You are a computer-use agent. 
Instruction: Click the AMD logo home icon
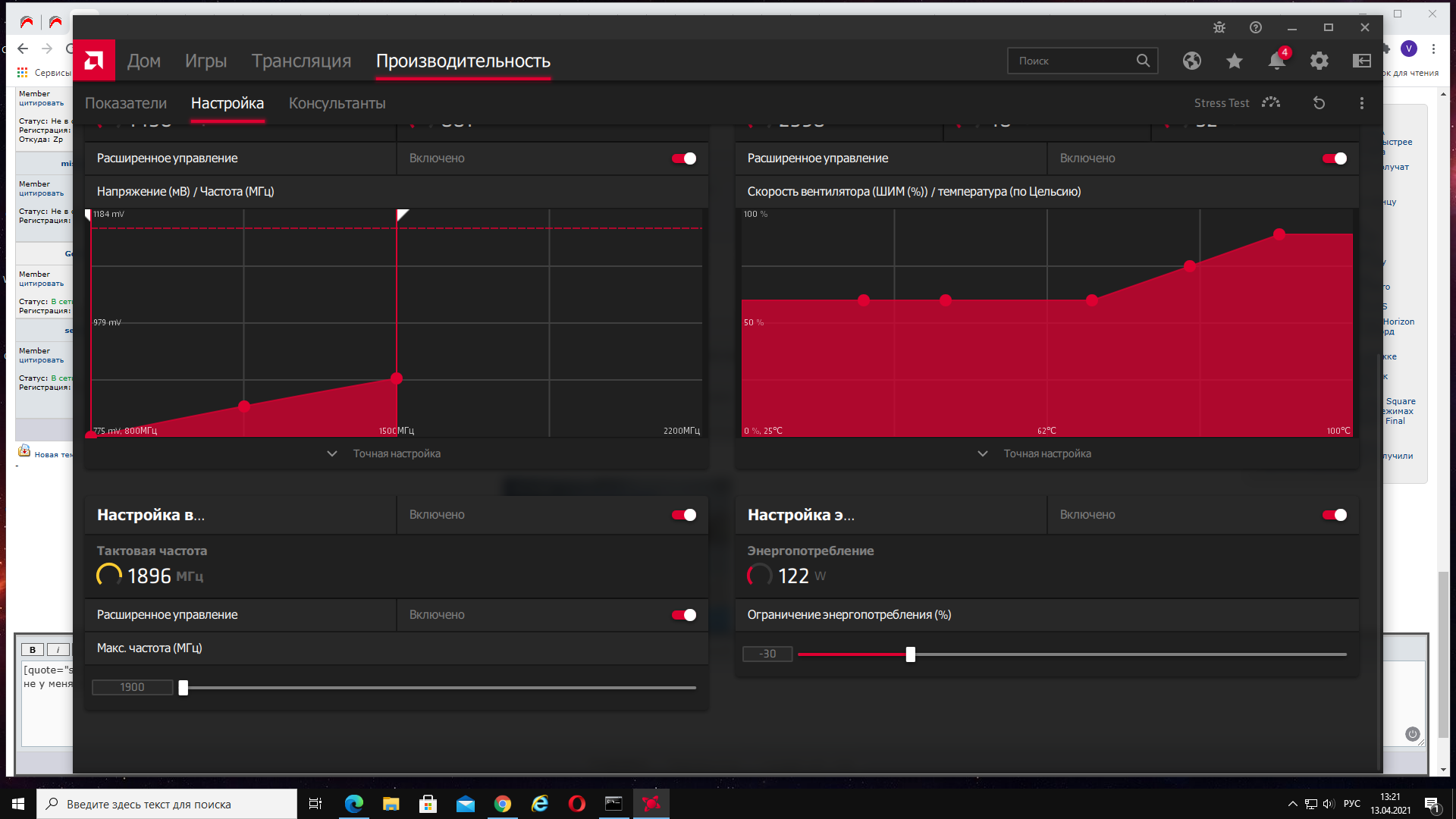pos(94,60)
